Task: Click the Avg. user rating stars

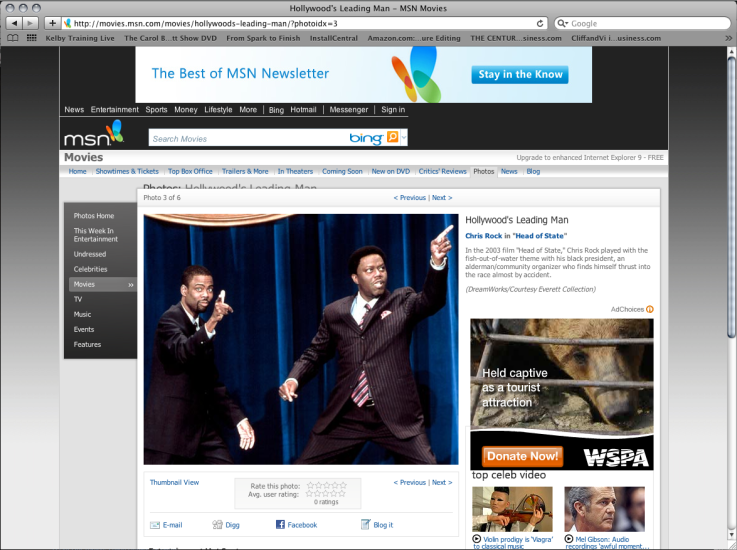Action: 326,494
